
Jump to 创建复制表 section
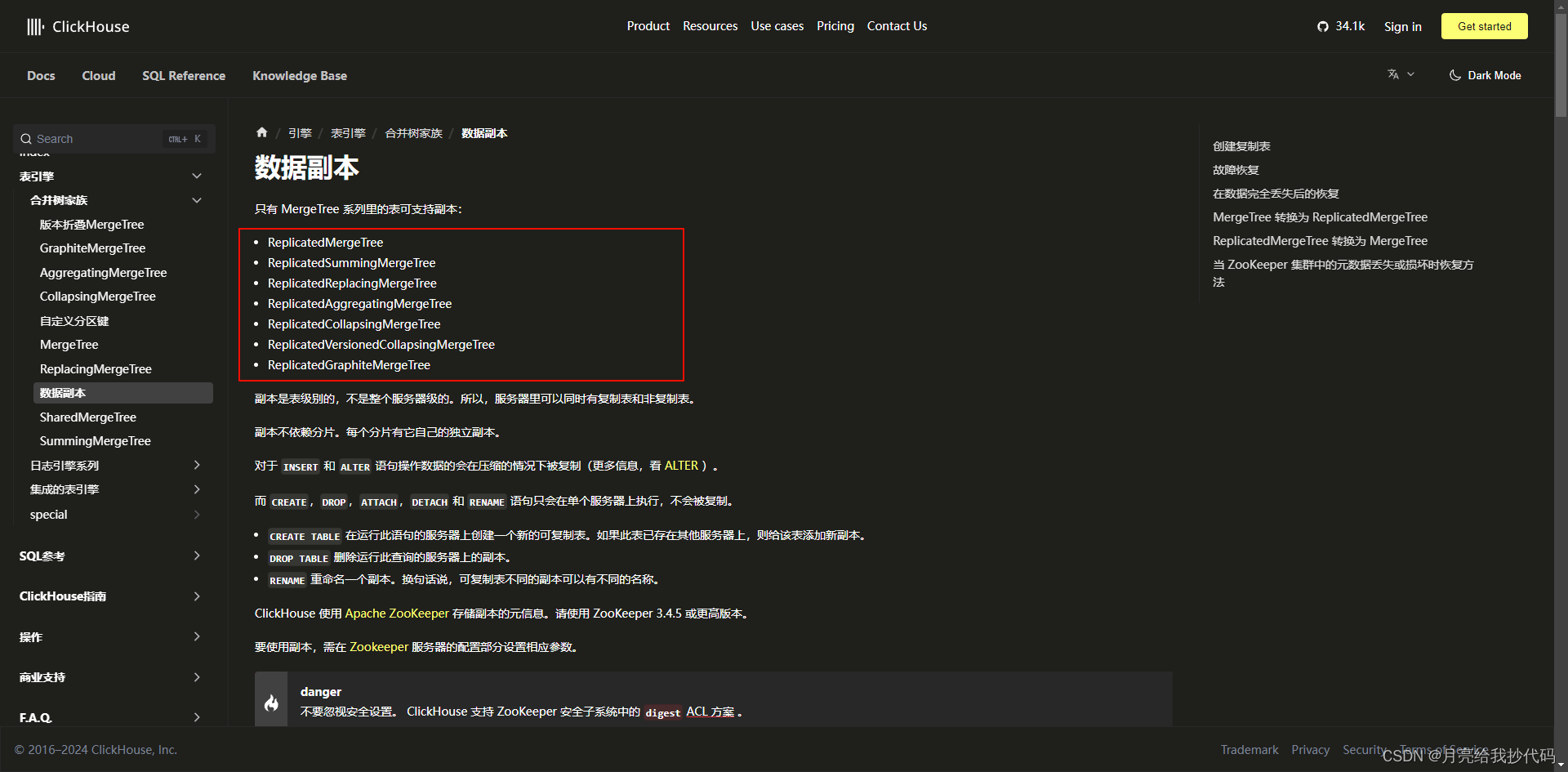coord(1241,146)
